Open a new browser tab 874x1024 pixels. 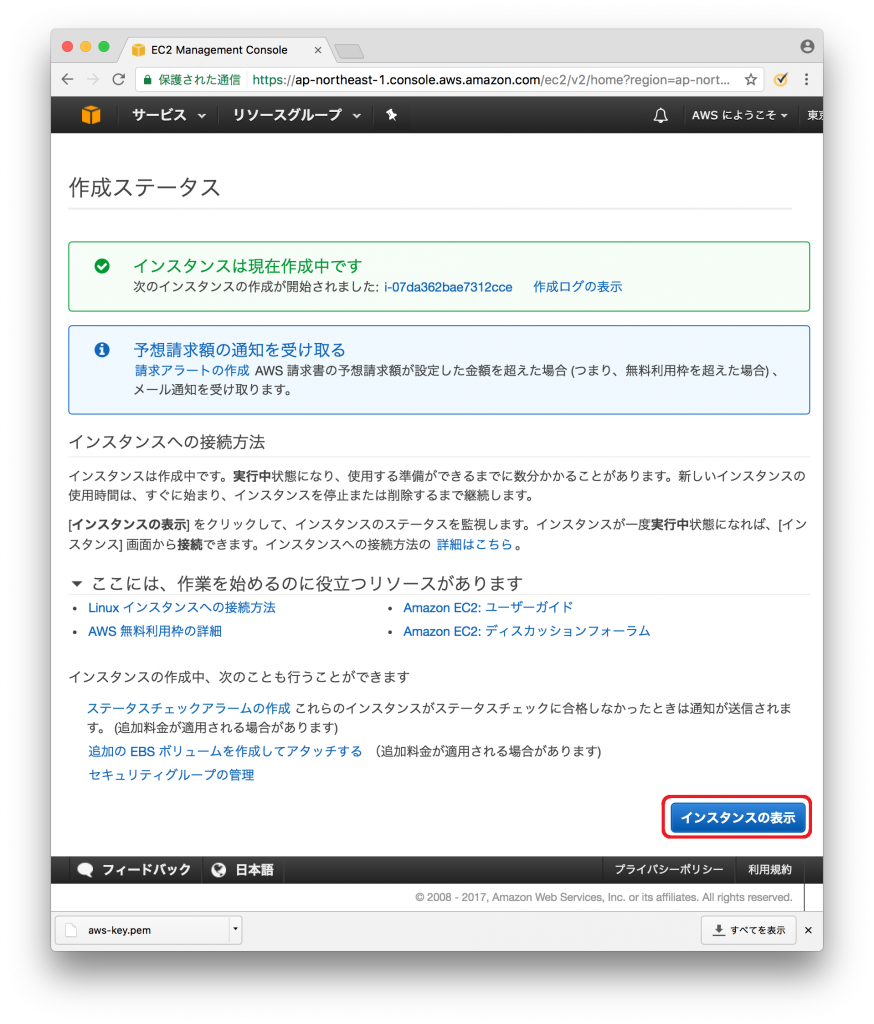349,51
